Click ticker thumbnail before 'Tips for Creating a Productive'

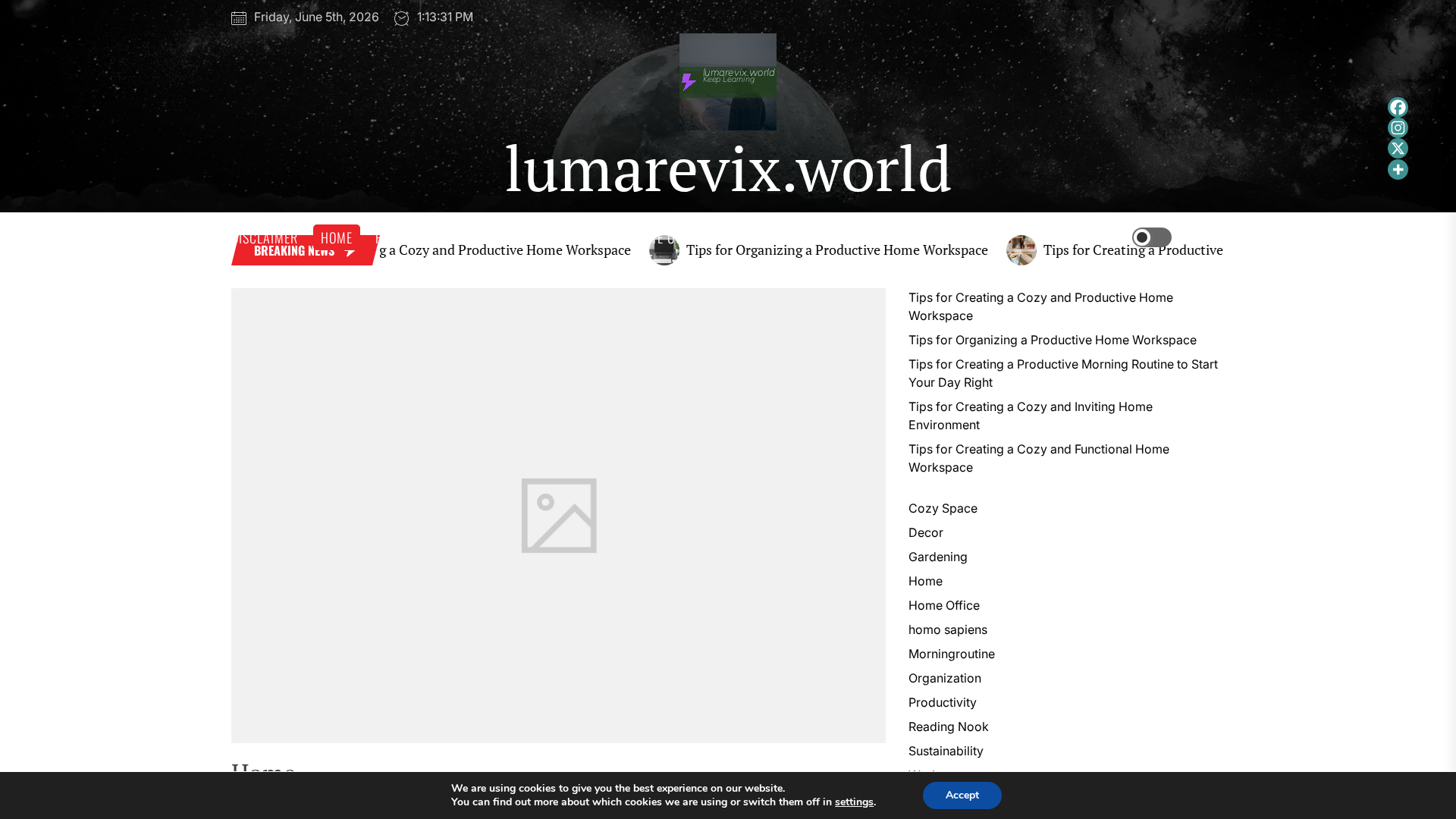coord(1021,250)
